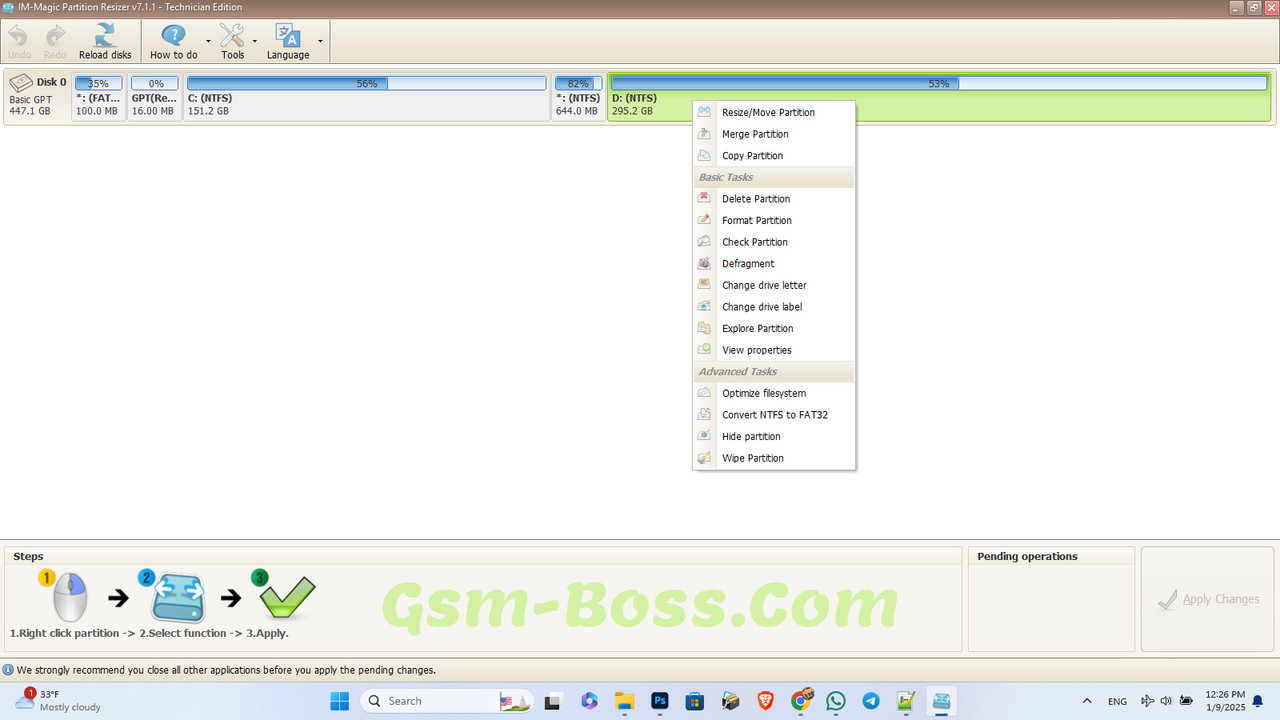Choose Optimize filesystem menu entry
1280x720 pixels.
(x=774, y=393)
